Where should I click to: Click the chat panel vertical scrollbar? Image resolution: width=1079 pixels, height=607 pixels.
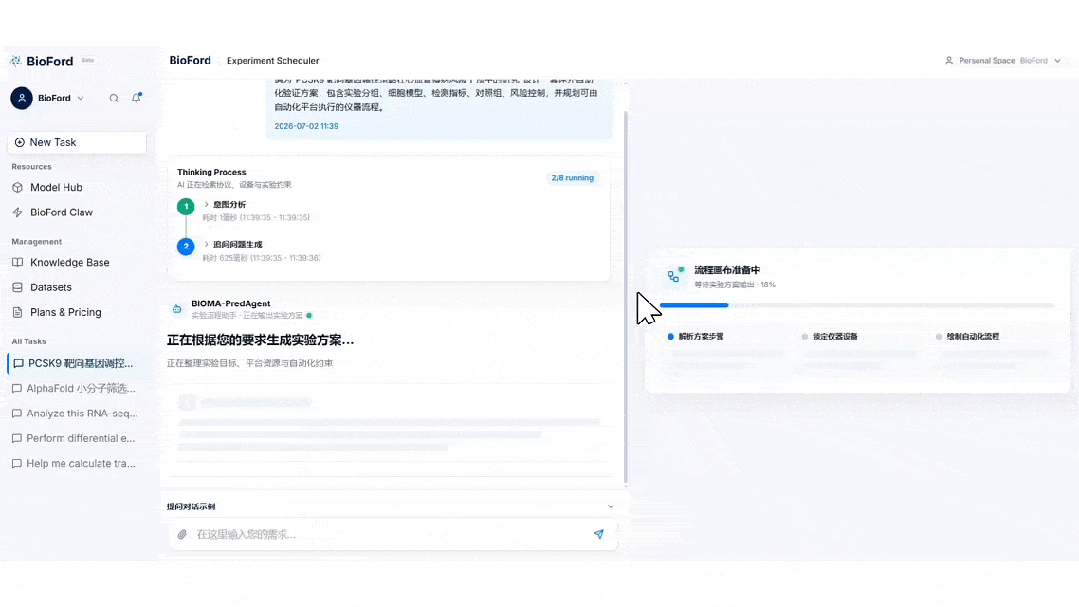pos(626,296)
